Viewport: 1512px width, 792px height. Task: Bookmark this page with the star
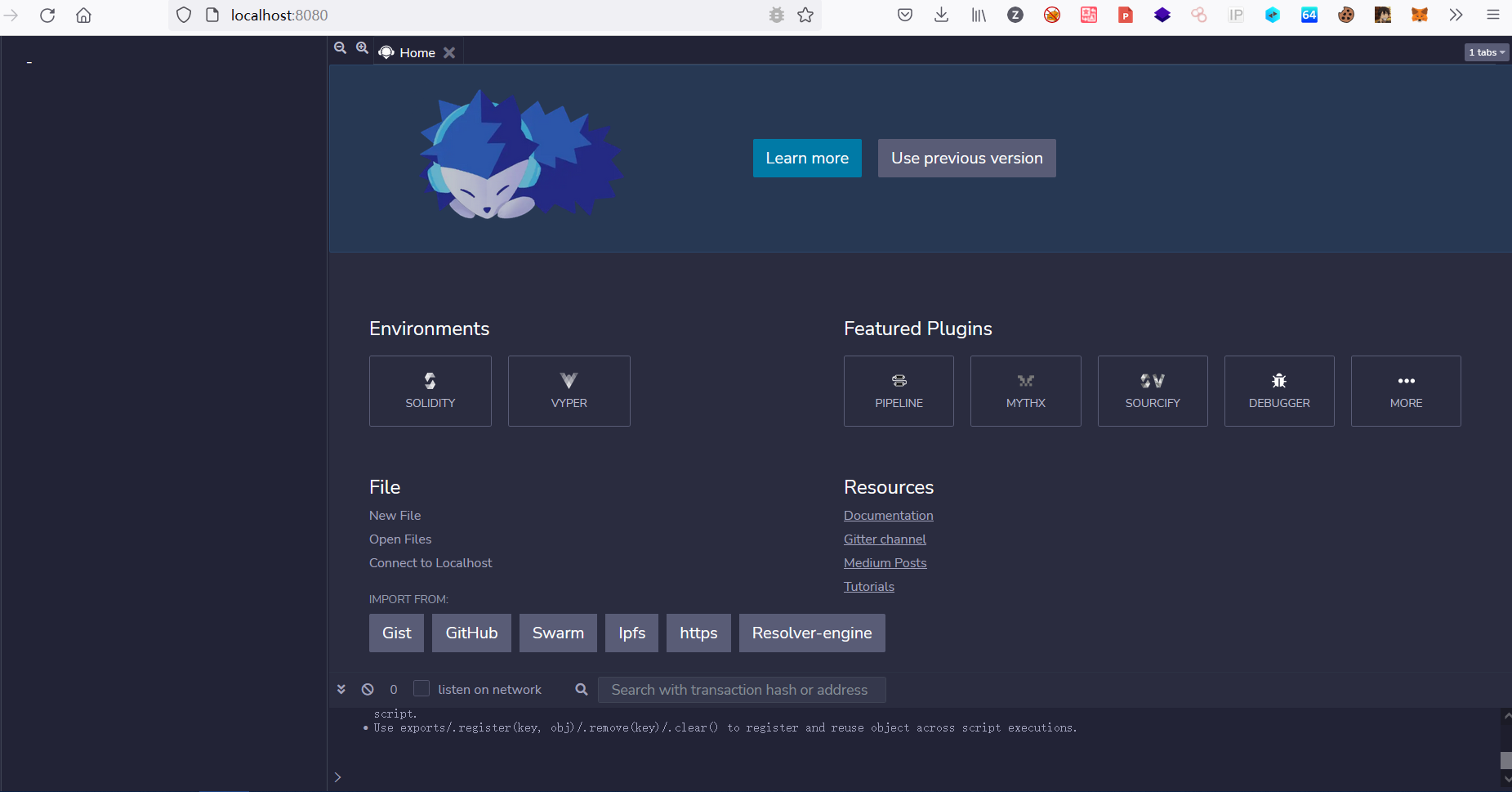pos(805,15)
